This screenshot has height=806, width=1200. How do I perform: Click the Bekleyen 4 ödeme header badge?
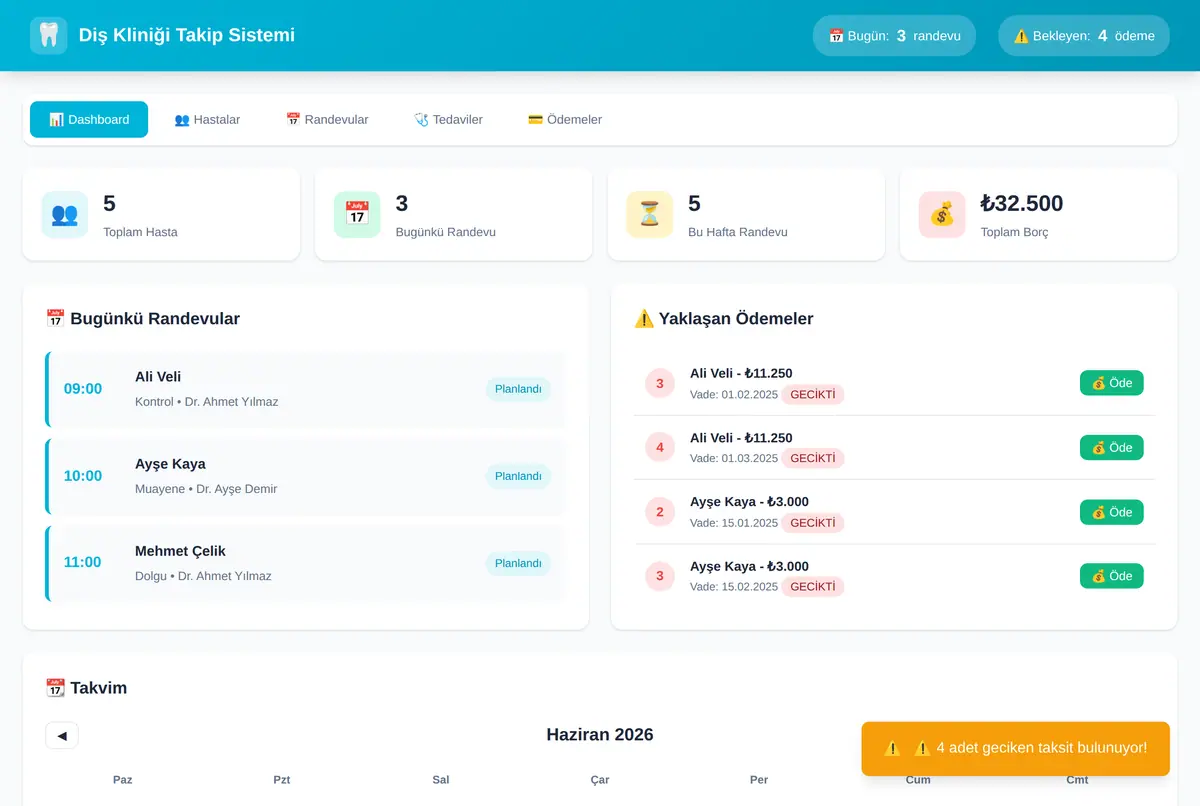click(1084, 35)
